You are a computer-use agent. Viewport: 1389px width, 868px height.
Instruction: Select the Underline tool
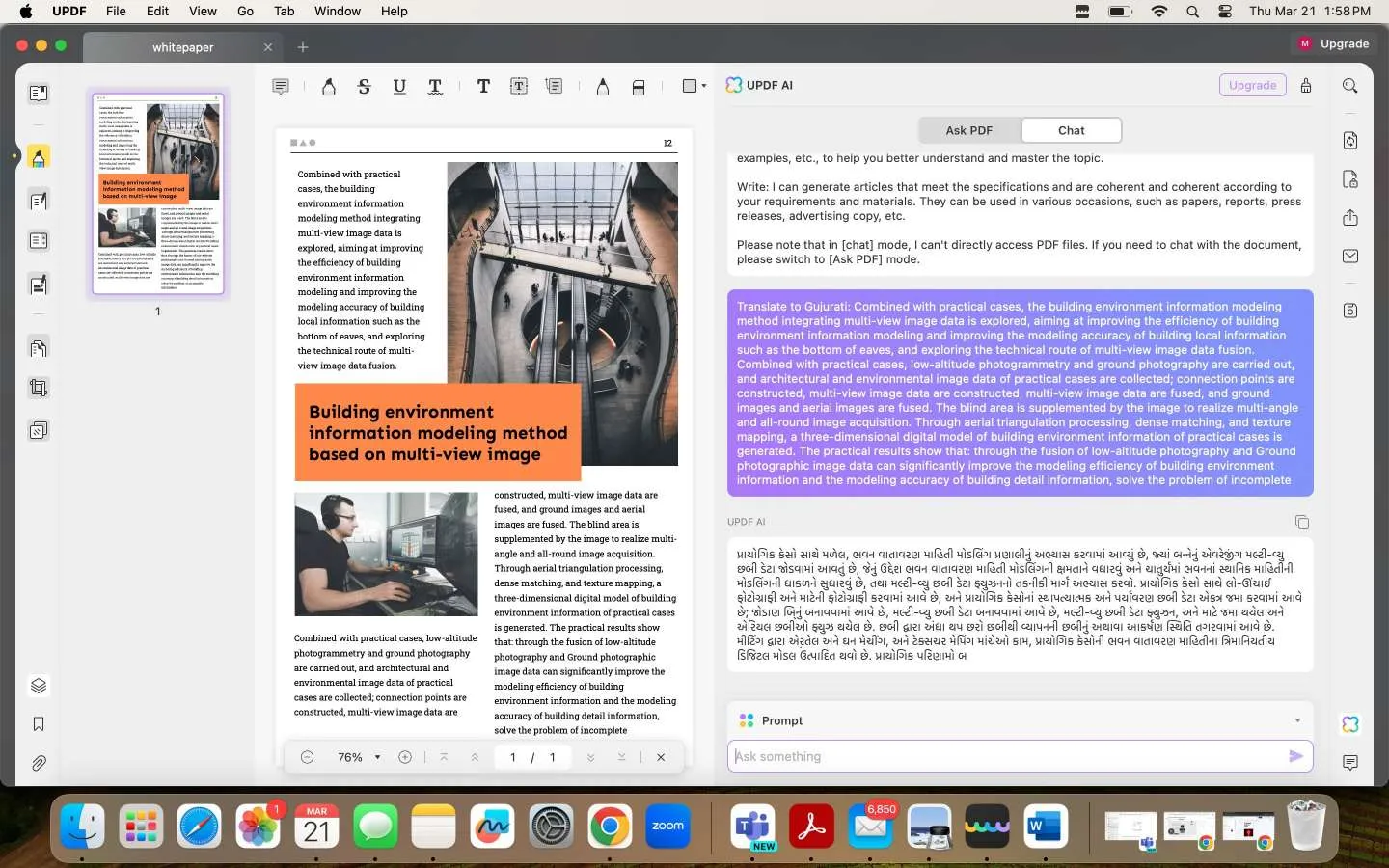[399, 87]
